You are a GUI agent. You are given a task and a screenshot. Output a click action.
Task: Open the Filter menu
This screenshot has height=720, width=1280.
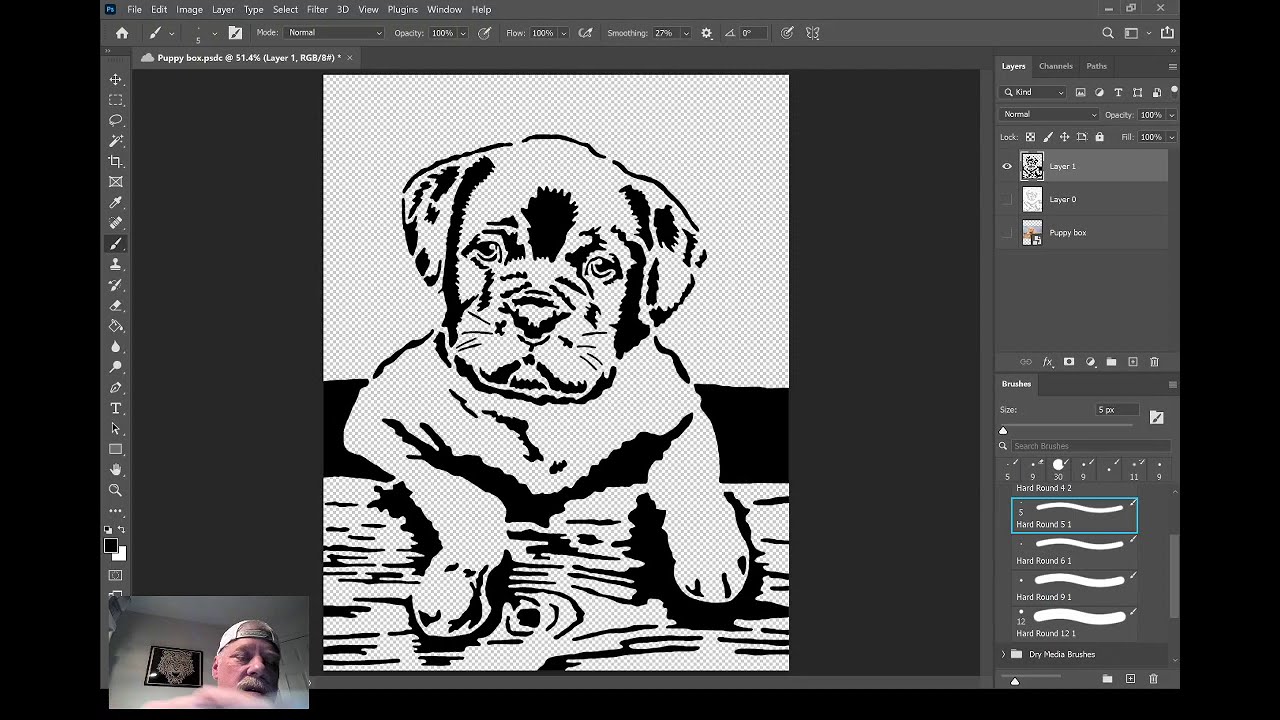click(x=317, y=9)
